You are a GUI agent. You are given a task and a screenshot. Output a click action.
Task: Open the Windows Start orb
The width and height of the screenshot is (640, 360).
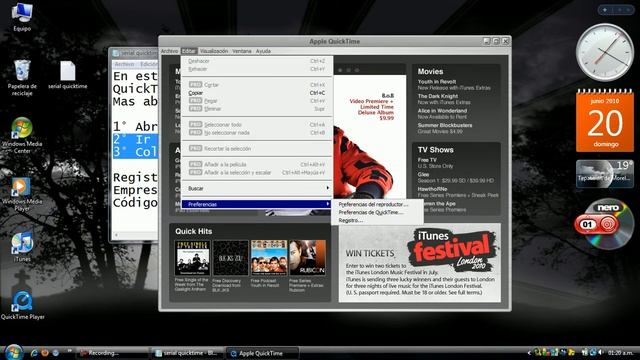coord(13,352)
